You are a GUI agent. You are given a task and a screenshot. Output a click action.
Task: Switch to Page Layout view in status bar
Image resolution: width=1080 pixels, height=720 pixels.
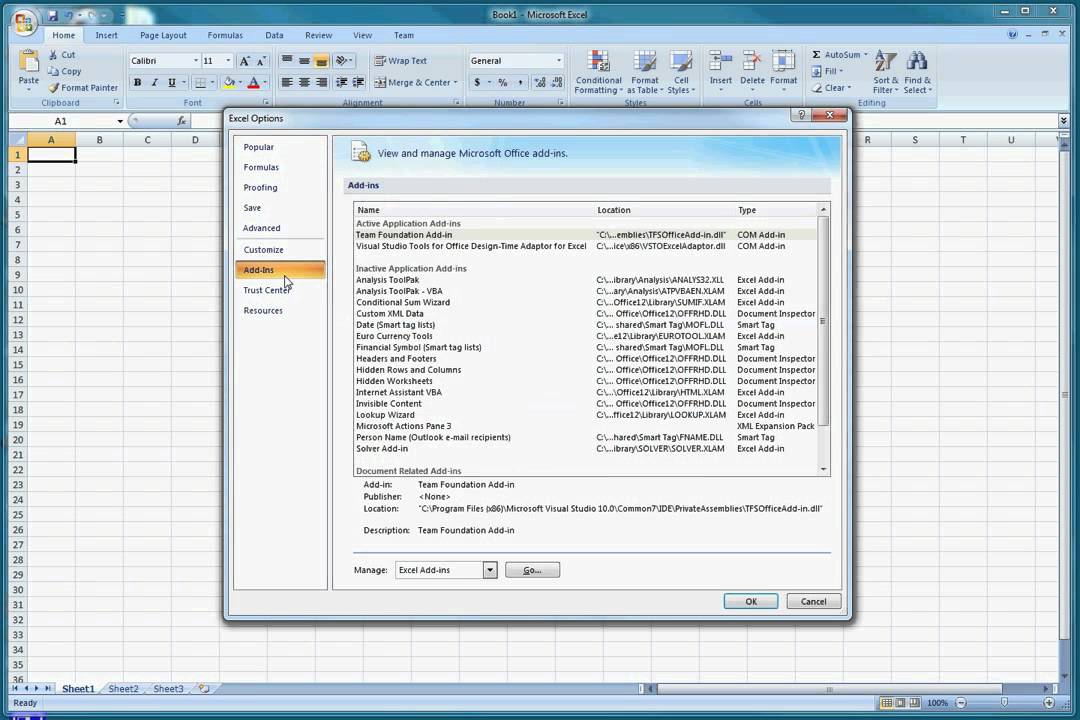(x=900, y=703)
